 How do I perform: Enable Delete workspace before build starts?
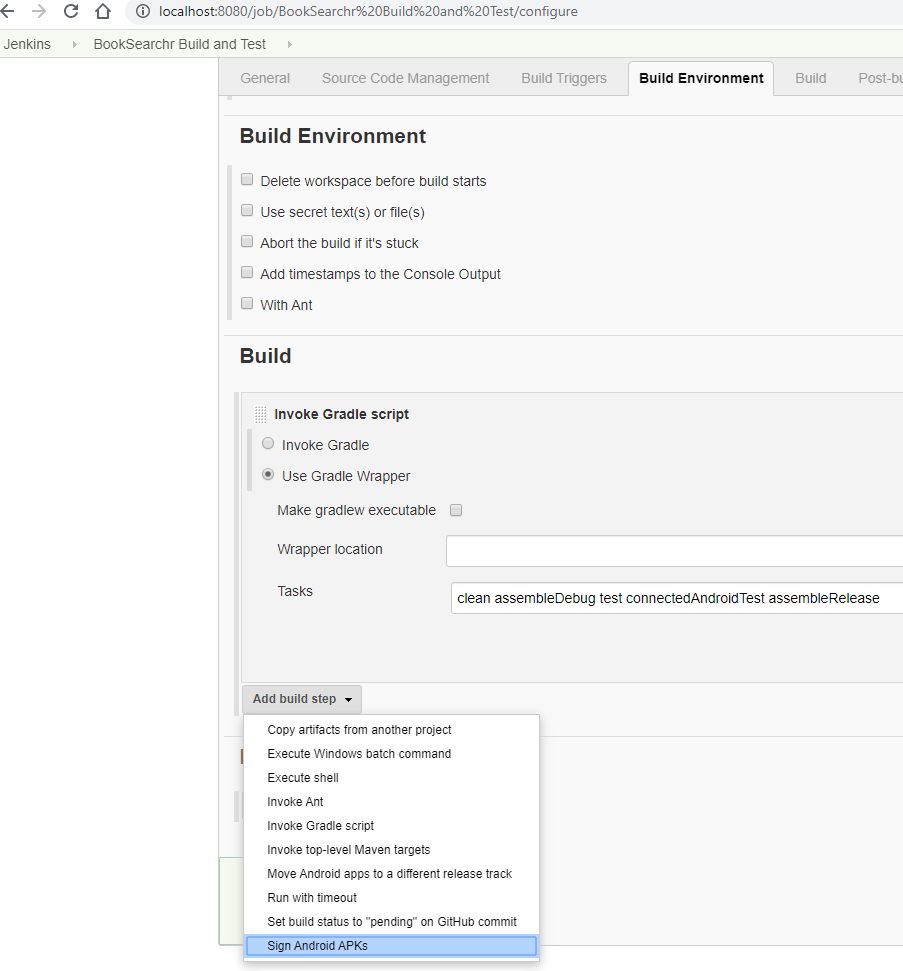247,180
